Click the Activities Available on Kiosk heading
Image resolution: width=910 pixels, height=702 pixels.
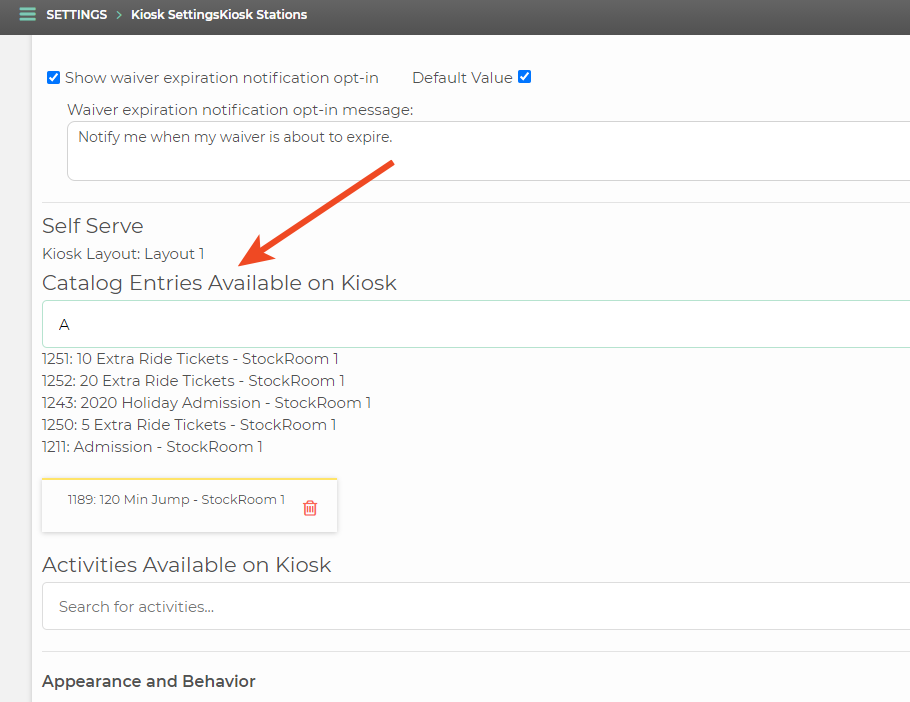tap(186, 565)
